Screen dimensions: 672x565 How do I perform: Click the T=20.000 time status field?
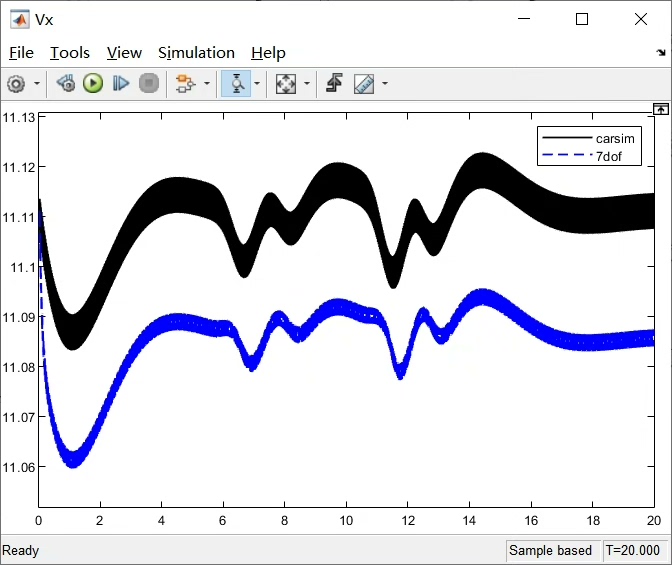tap(633, 550)
